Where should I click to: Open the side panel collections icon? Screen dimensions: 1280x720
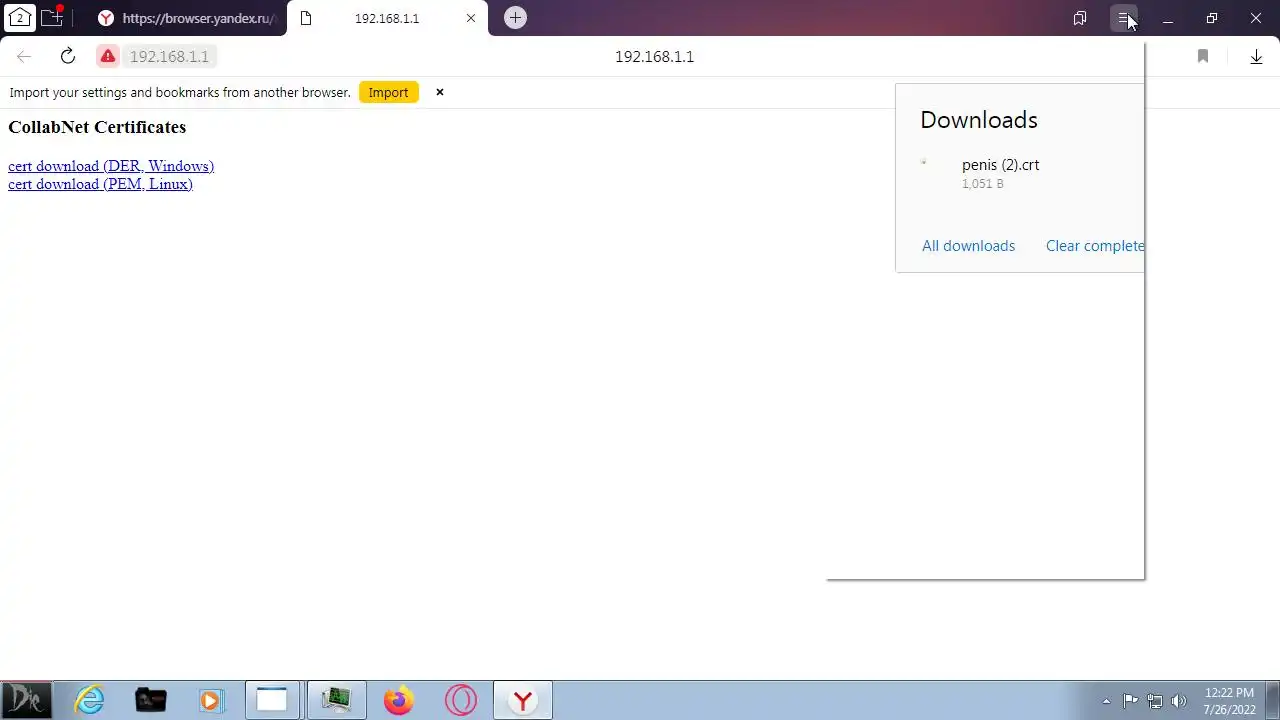1080,18
